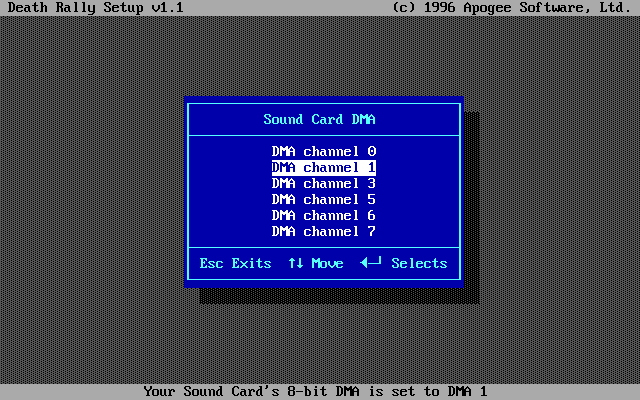This screenshot has height=400, width=640.
Task: Click the Move label in footer
Action: (327, 263)
